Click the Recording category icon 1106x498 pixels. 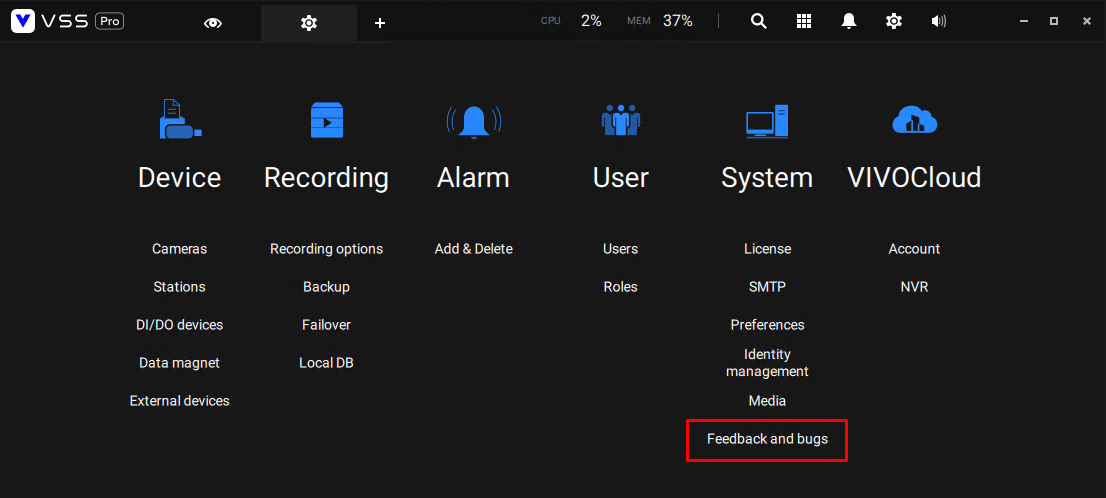click(x=327, y=119)
